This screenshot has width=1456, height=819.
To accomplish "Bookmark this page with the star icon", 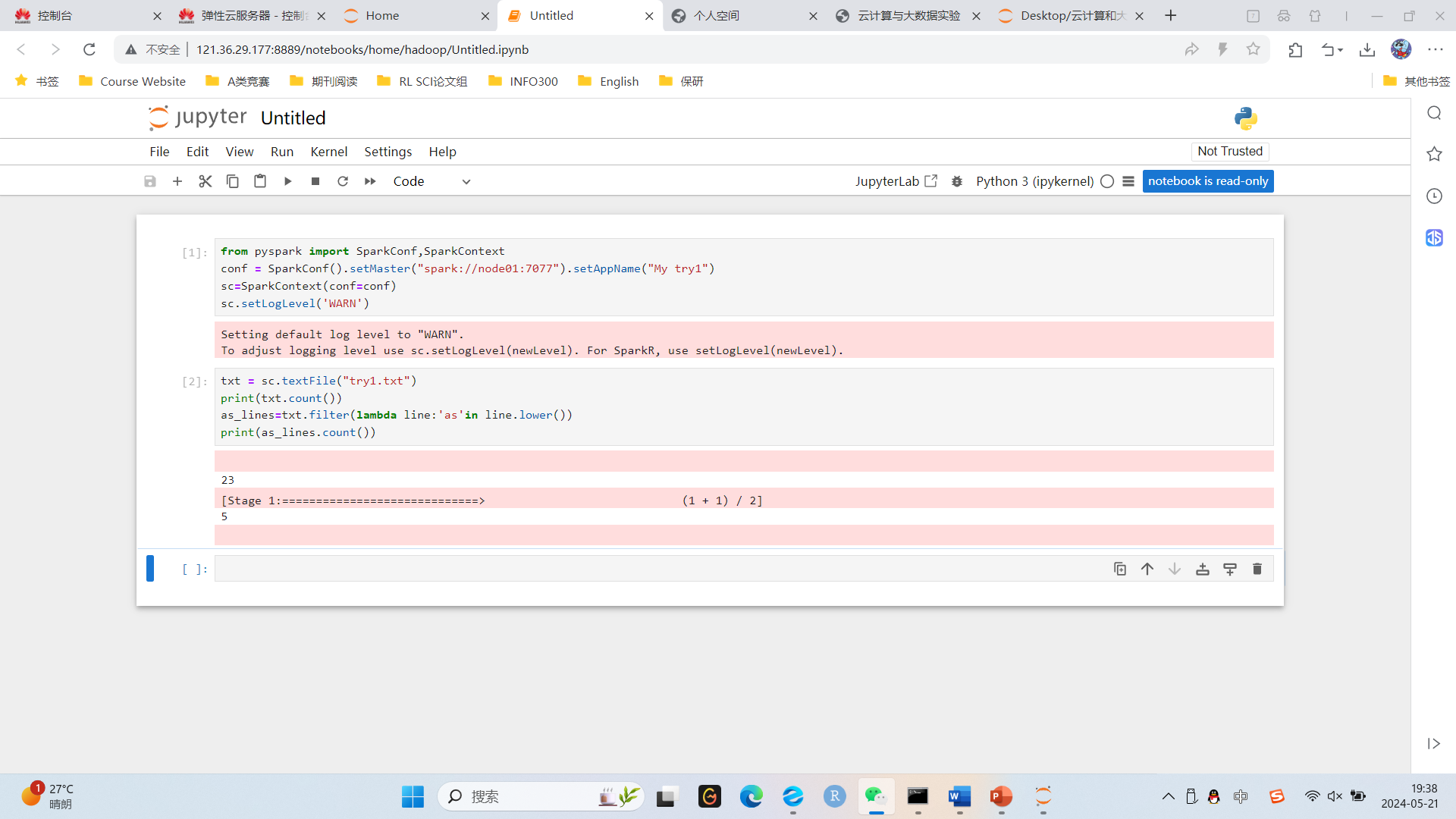I will (1253, 49).
